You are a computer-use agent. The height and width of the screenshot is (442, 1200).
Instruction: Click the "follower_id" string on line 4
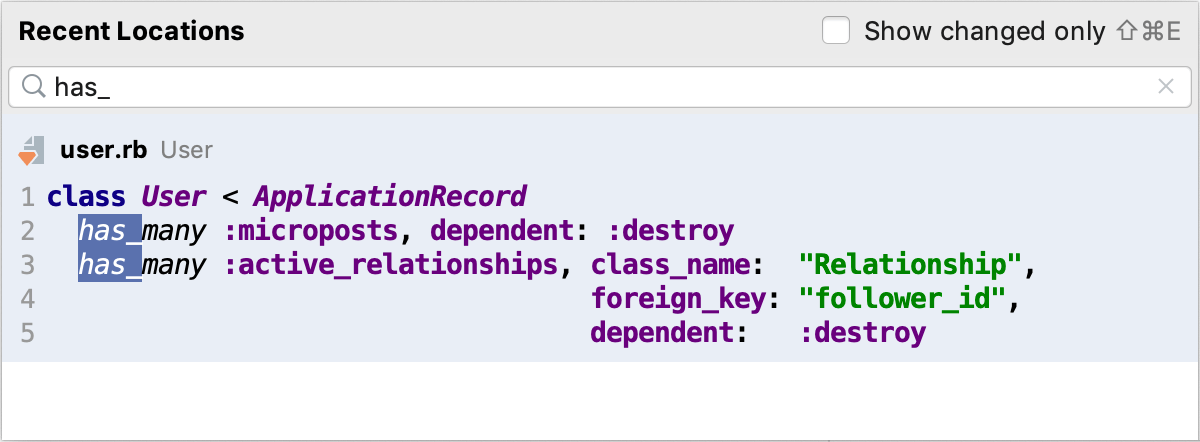click(x=901, y=299)
